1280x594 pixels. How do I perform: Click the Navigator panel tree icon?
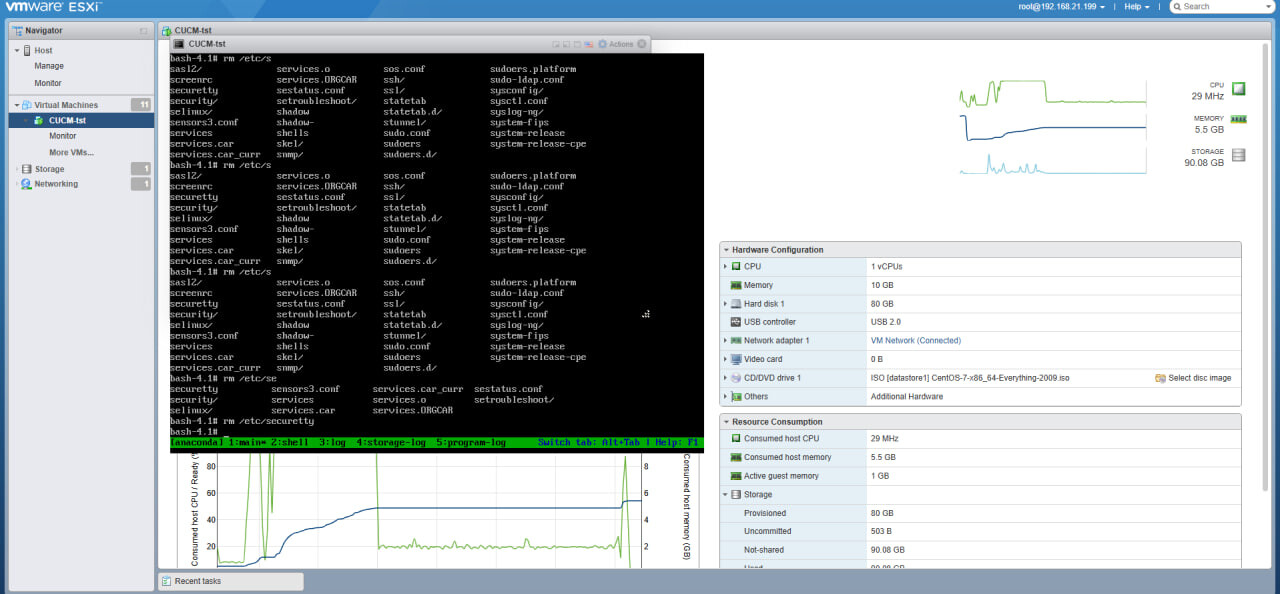[17, 30]
